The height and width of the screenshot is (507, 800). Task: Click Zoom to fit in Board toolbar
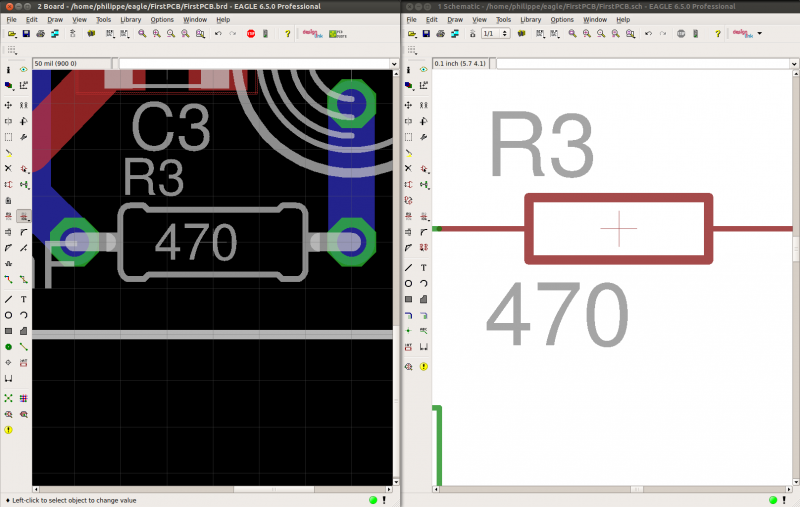[142, 33]
